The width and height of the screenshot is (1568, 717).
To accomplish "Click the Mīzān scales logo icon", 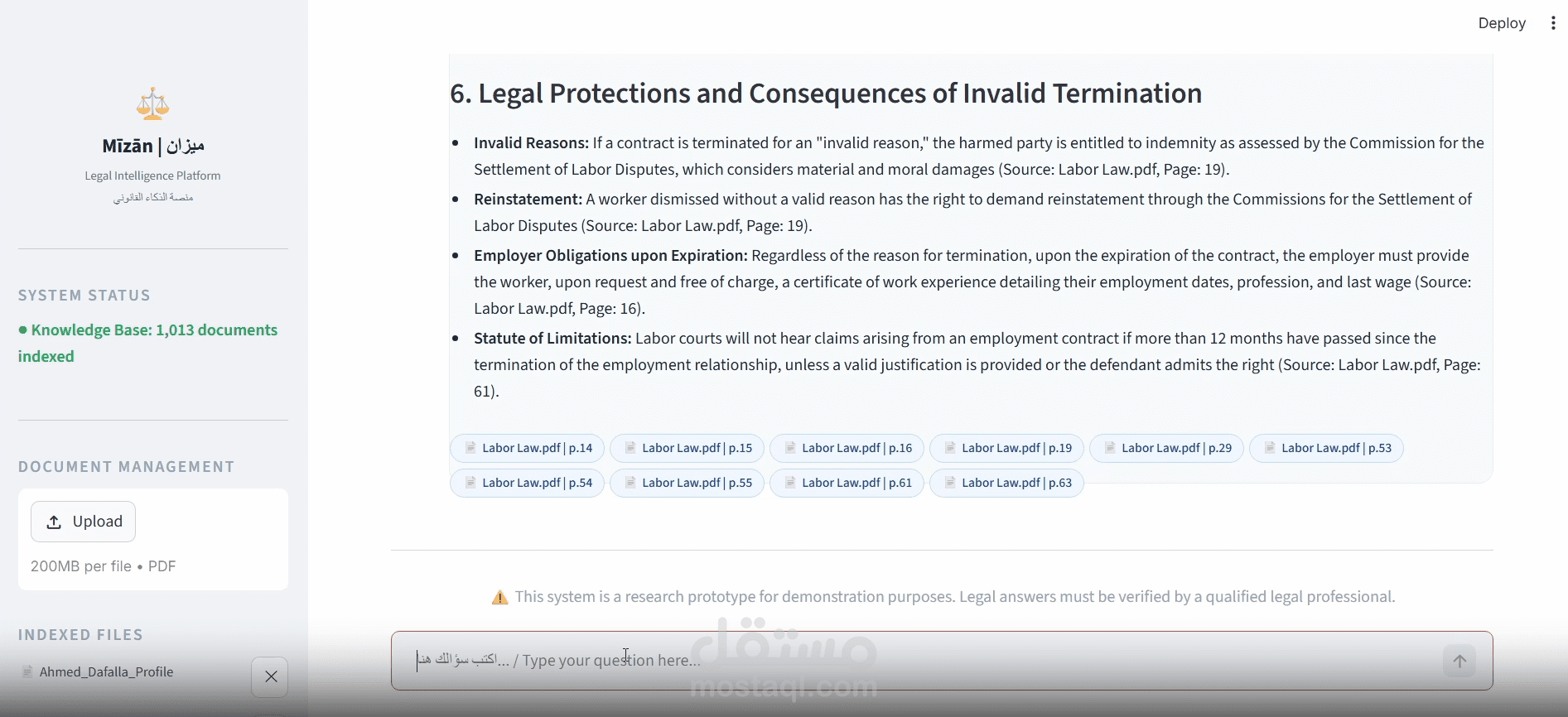I will pos(152,103).
